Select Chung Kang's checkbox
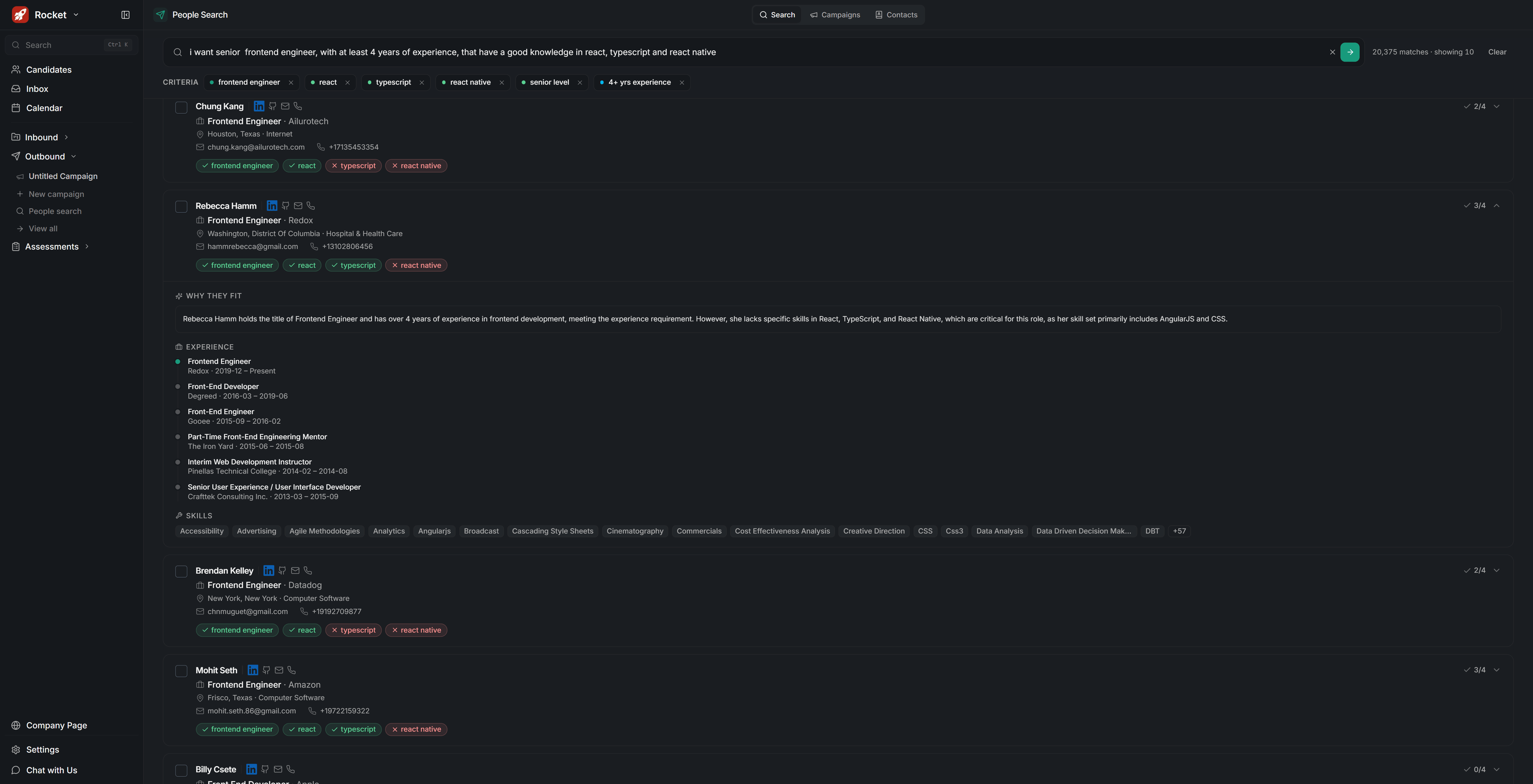 click(182, 108)
